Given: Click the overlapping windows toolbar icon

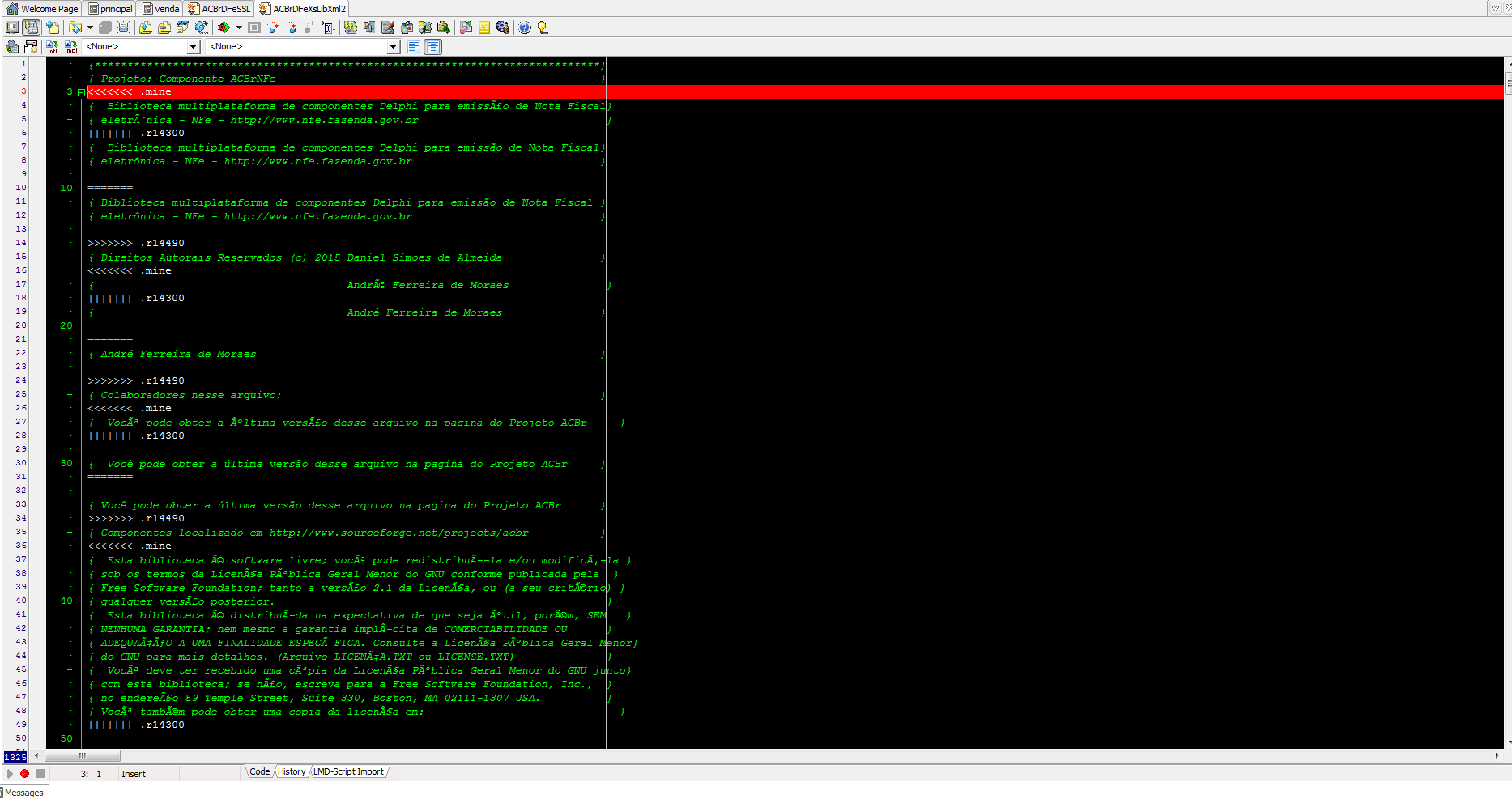Looking at the screenshot, I should tap(369, 28).
